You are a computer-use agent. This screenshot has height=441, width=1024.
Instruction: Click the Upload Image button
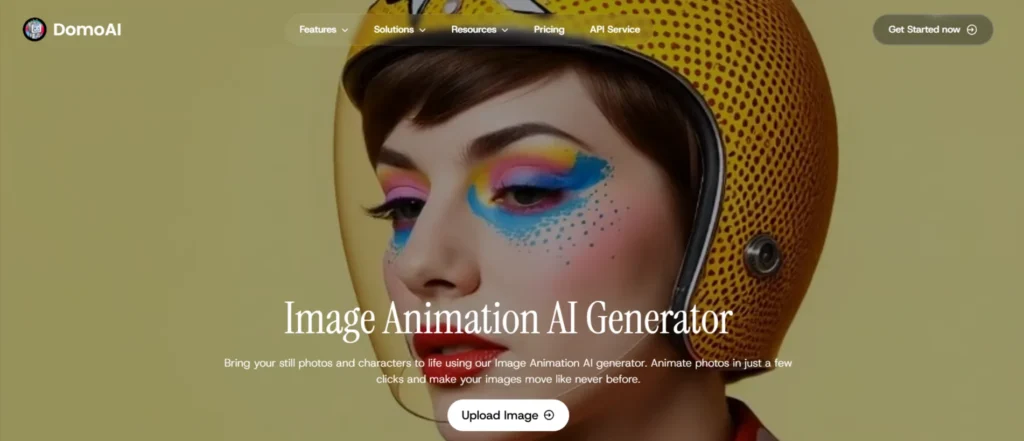[508, 415]
